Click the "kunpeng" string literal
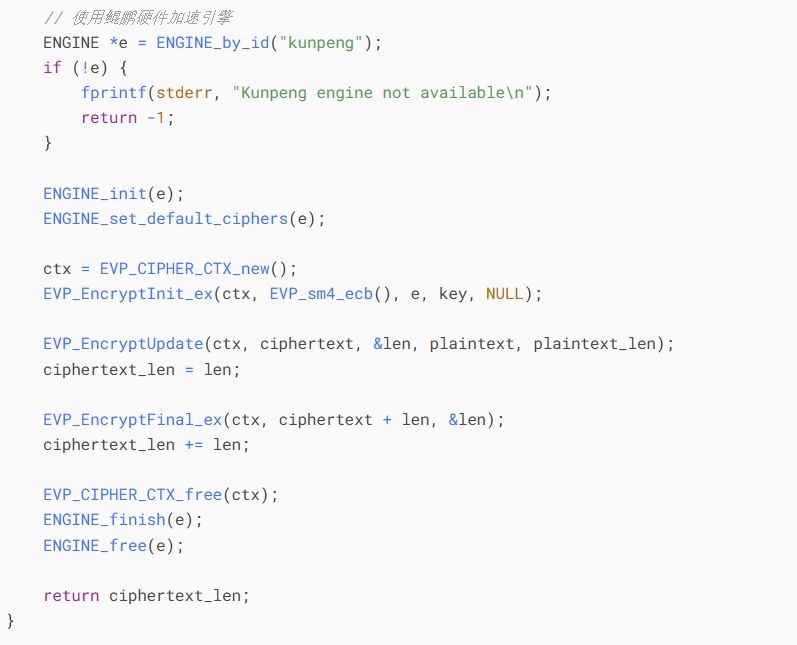797x645 pixels. [x=320, y=43]
